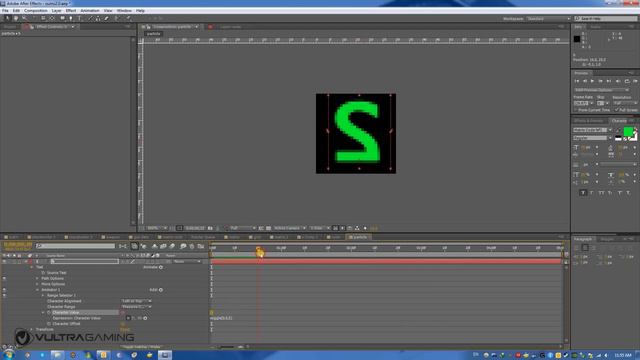Hide the text layer with eye switch

coord(4,262)
